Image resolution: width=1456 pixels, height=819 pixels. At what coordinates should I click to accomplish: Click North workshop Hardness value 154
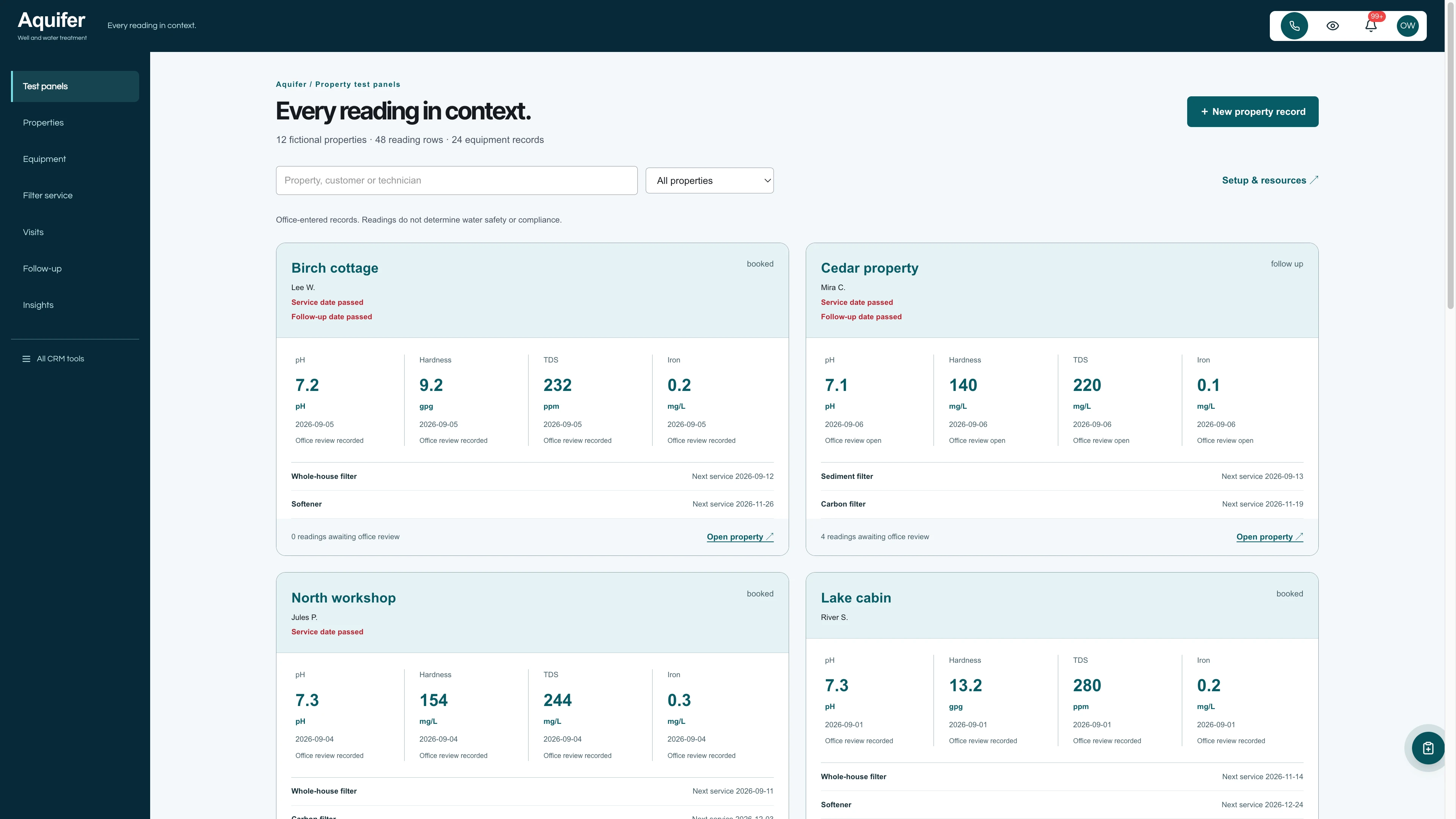(433, 700)
